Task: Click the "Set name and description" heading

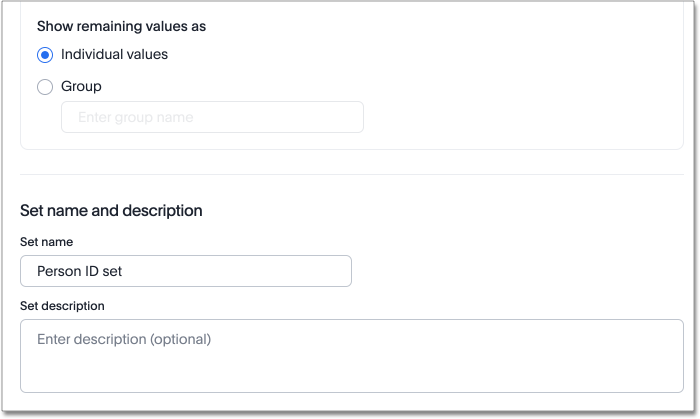Action: tap(111, 211)
